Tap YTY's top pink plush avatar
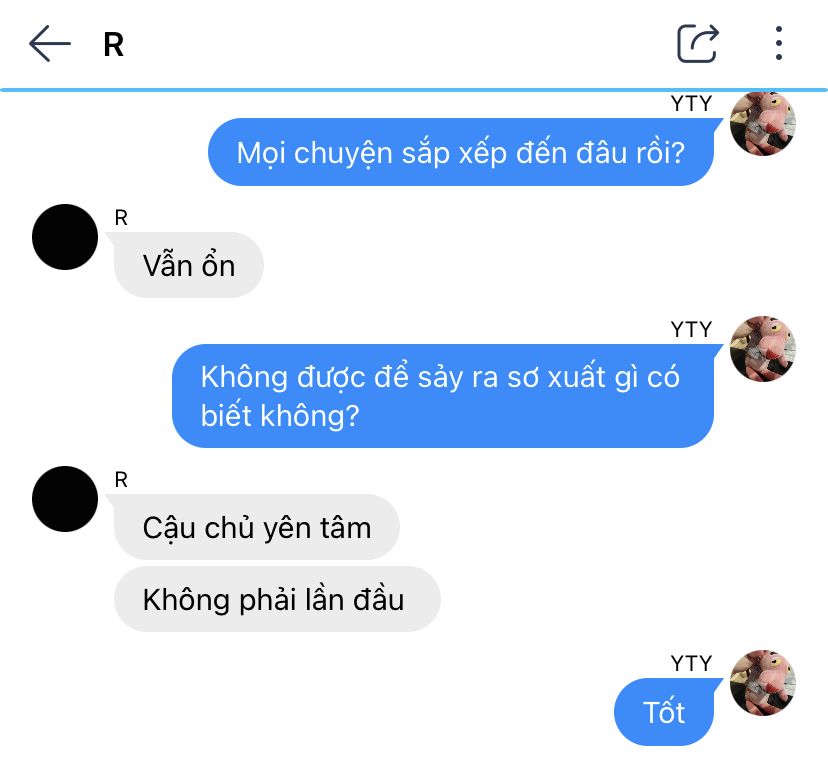The image size is (828, 769). pyautogui.click(x=763, y=124)
